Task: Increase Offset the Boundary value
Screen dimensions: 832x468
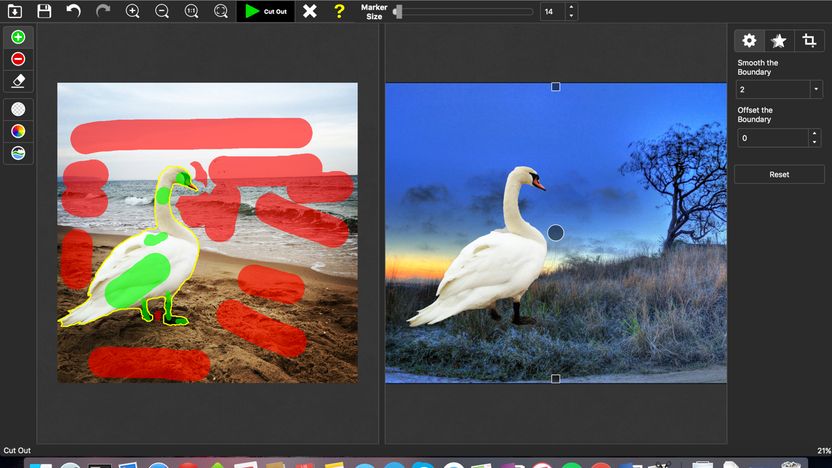Action: point(814,134)
